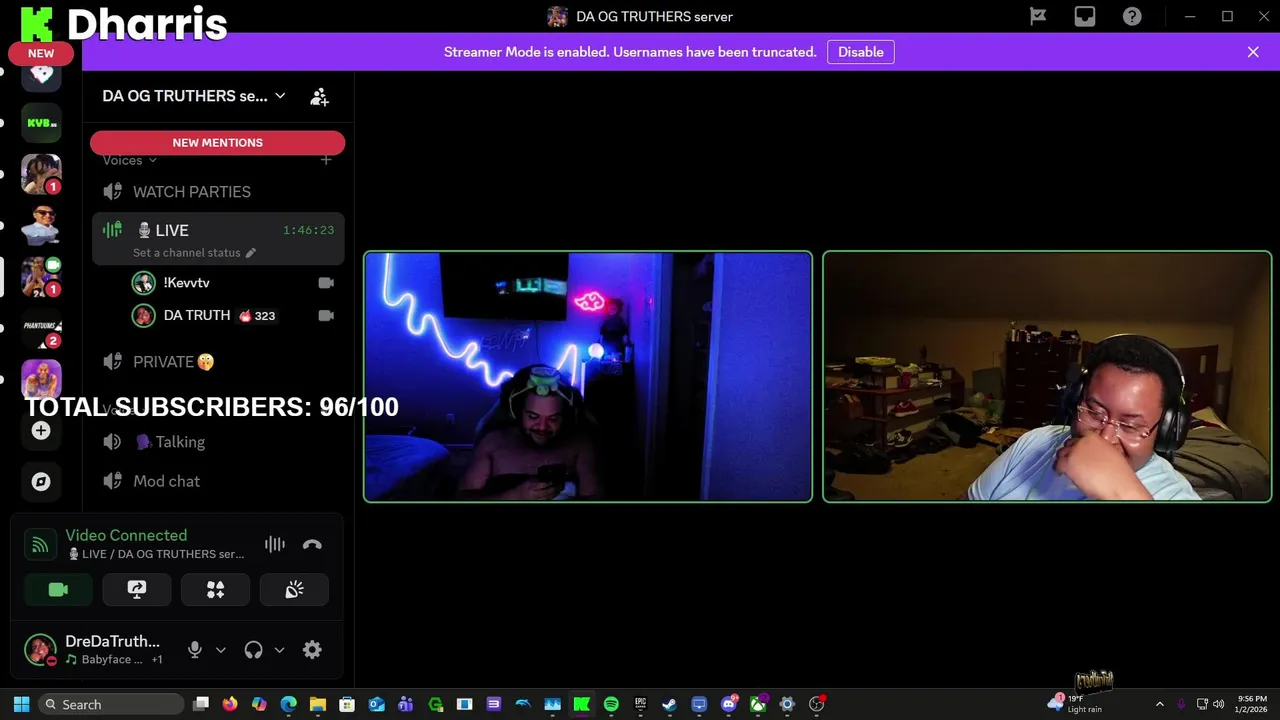Open Firefox from the taskbar

click(x=230, y=705)
